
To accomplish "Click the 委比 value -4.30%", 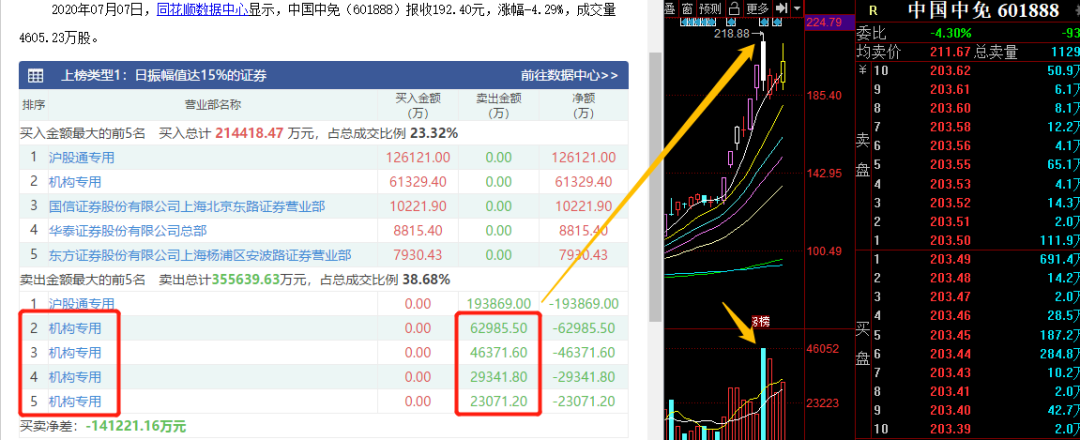I will (951, 33).
